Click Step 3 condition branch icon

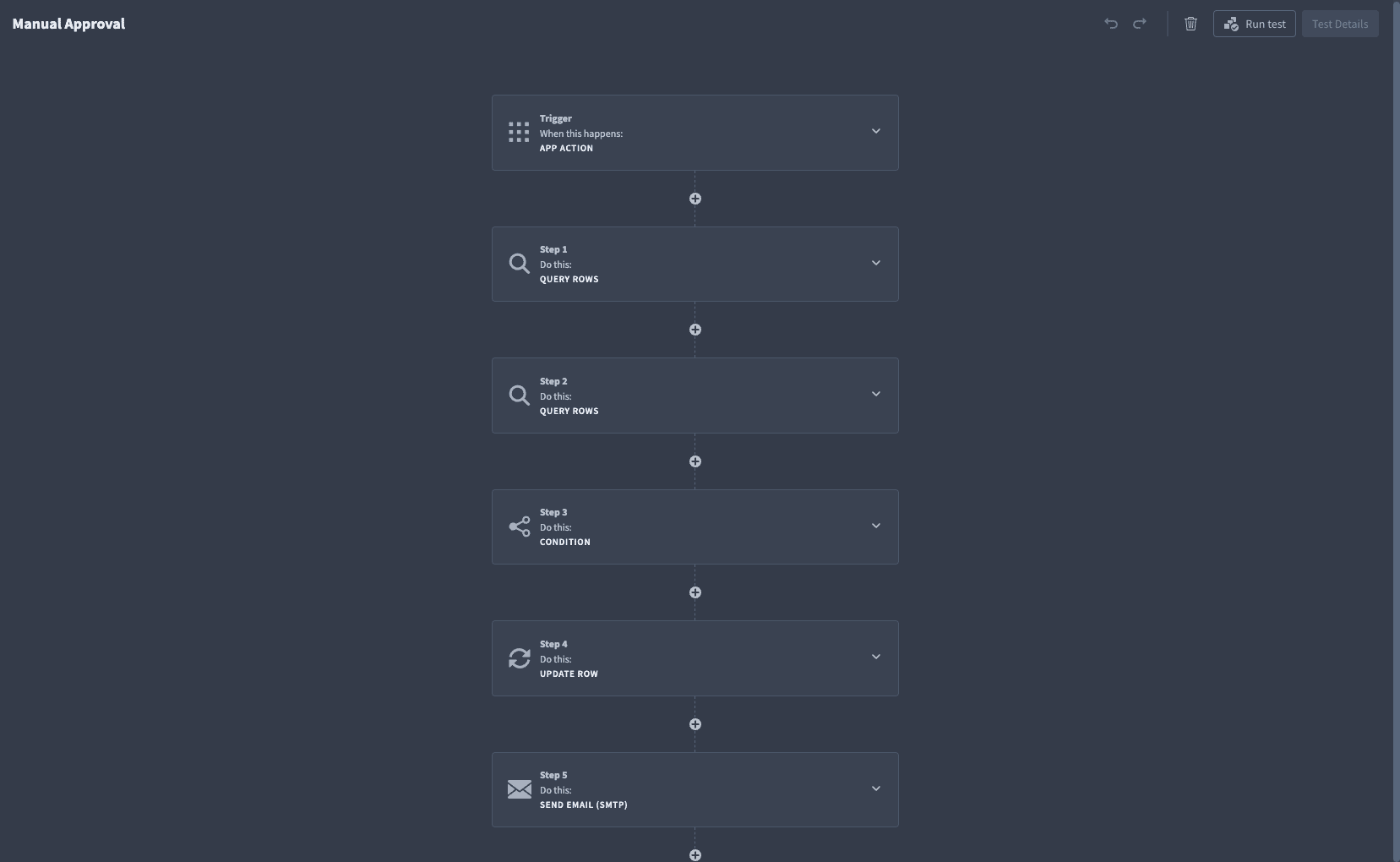[519, 526]
